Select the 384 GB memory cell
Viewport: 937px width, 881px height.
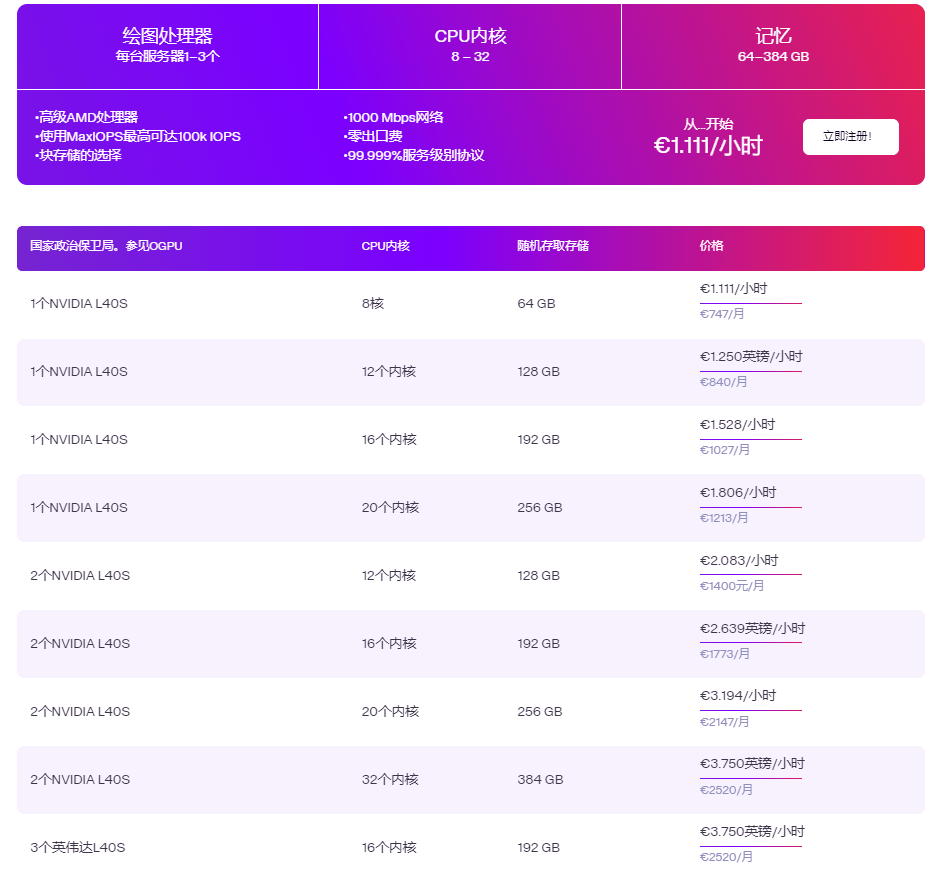click(540, 780)
